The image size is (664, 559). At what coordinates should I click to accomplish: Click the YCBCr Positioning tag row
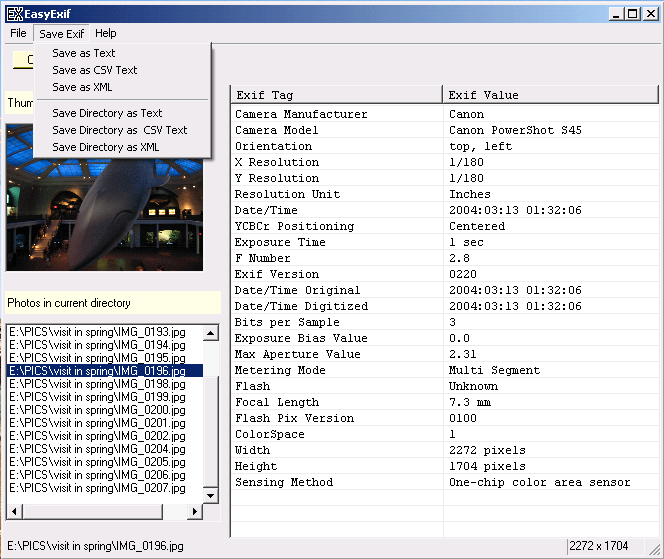point(338,226)
